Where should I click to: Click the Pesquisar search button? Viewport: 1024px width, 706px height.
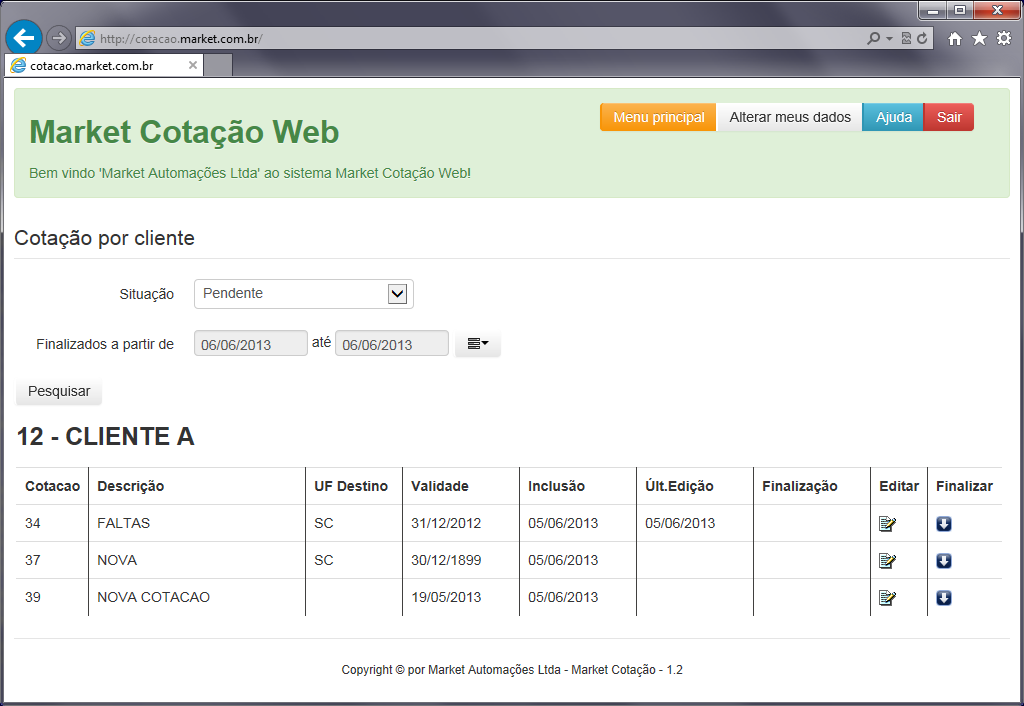59,391
